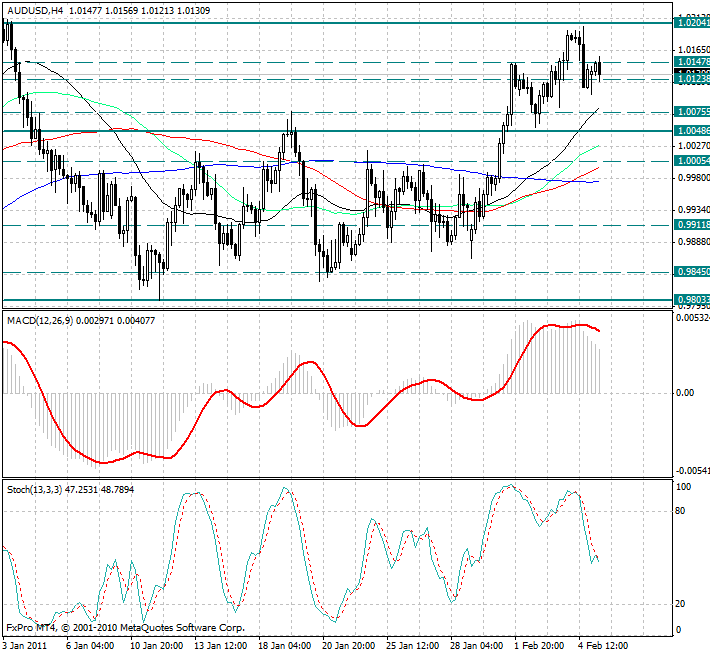Click the 1.0204 resistance level price tag

pyautogui.click(x=692, y=22)
